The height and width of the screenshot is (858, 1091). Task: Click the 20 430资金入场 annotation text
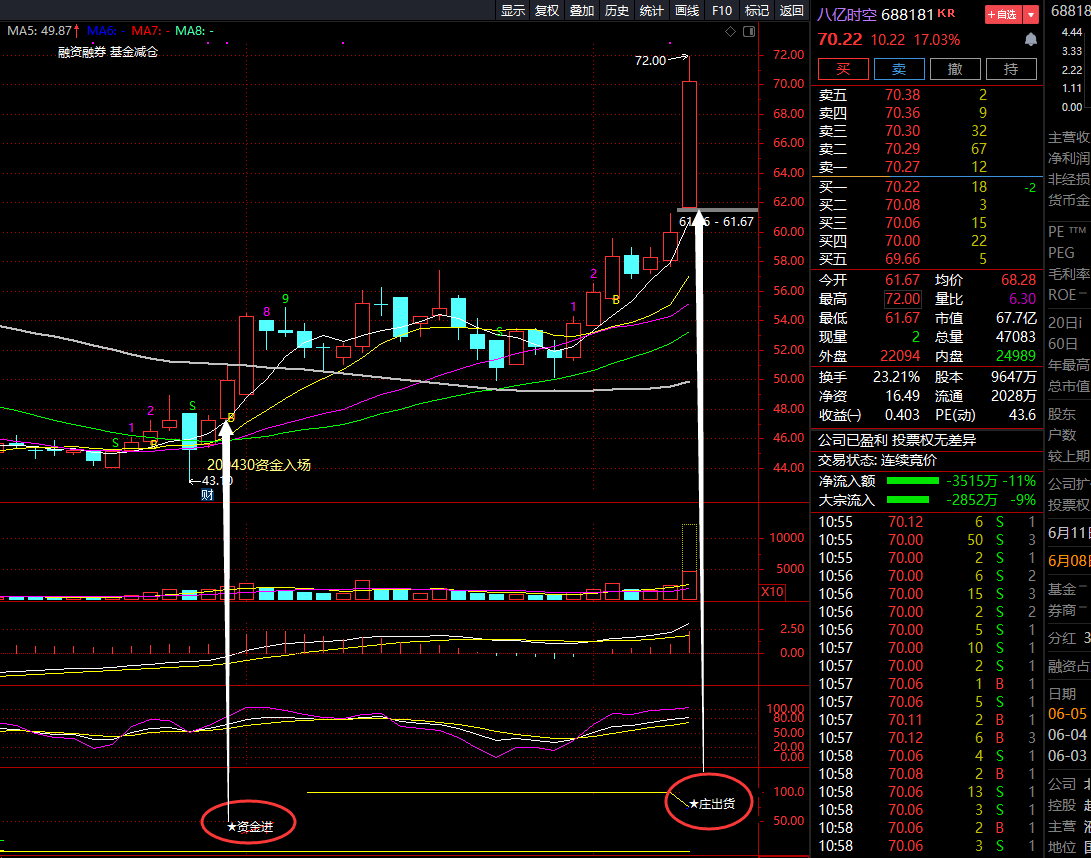point(258,465)
